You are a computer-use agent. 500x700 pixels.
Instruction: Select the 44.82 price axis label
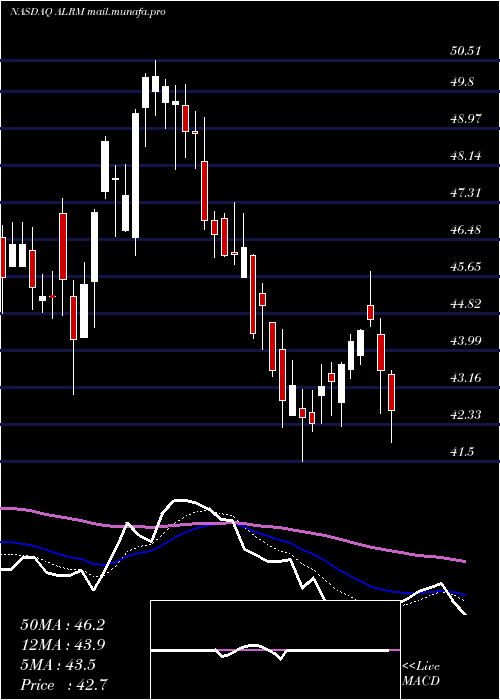click(465, 304)
